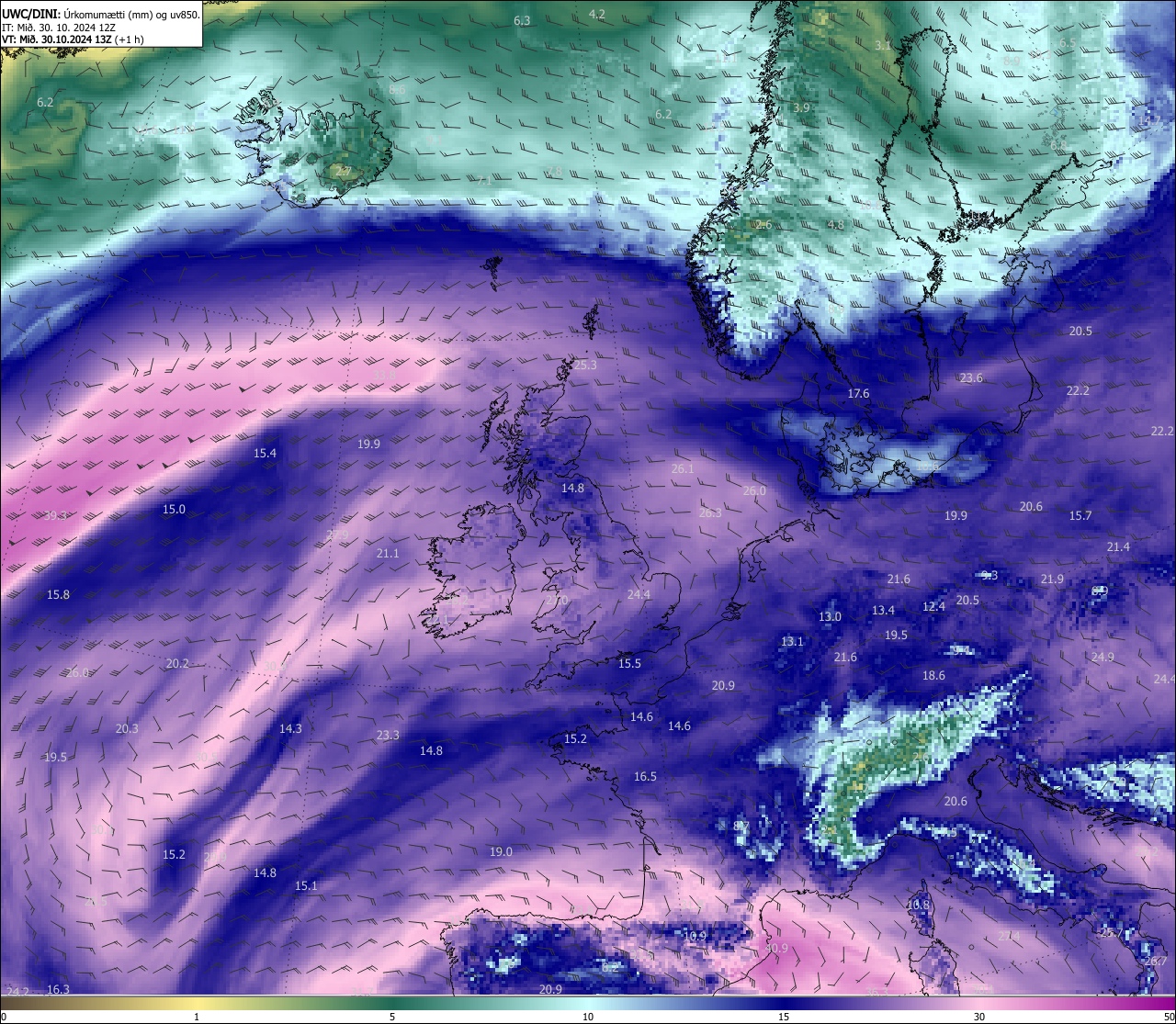
Task: Click the '1' tick on color scale
Action: [x=197, y=1017]
